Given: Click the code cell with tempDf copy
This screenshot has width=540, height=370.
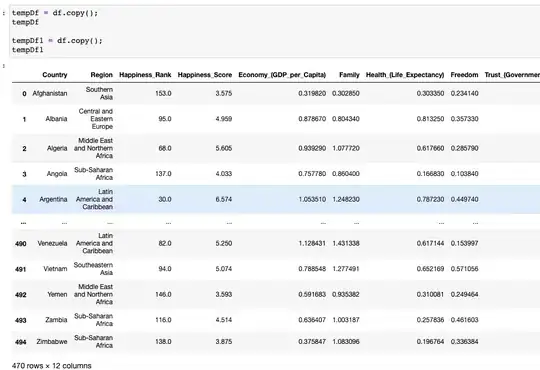Looking at the screenshot, I should pos(275,31).
